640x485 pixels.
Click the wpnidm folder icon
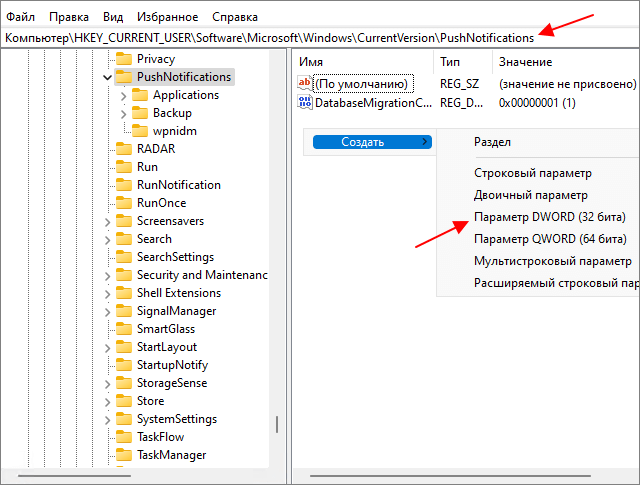(x=140, y=131)
